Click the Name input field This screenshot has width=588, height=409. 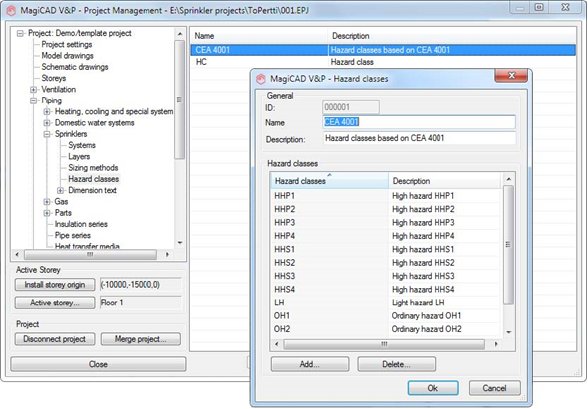419,122
